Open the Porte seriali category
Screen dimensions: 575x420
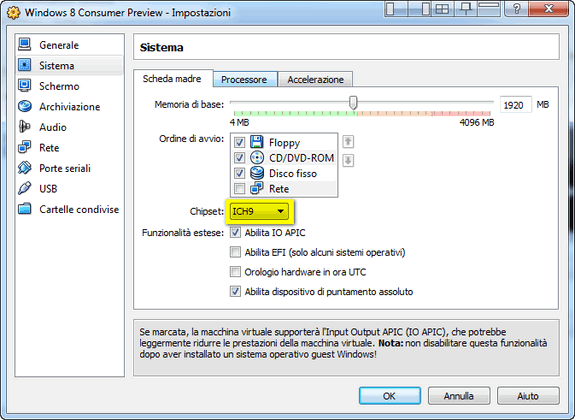(x=69, y=168)
